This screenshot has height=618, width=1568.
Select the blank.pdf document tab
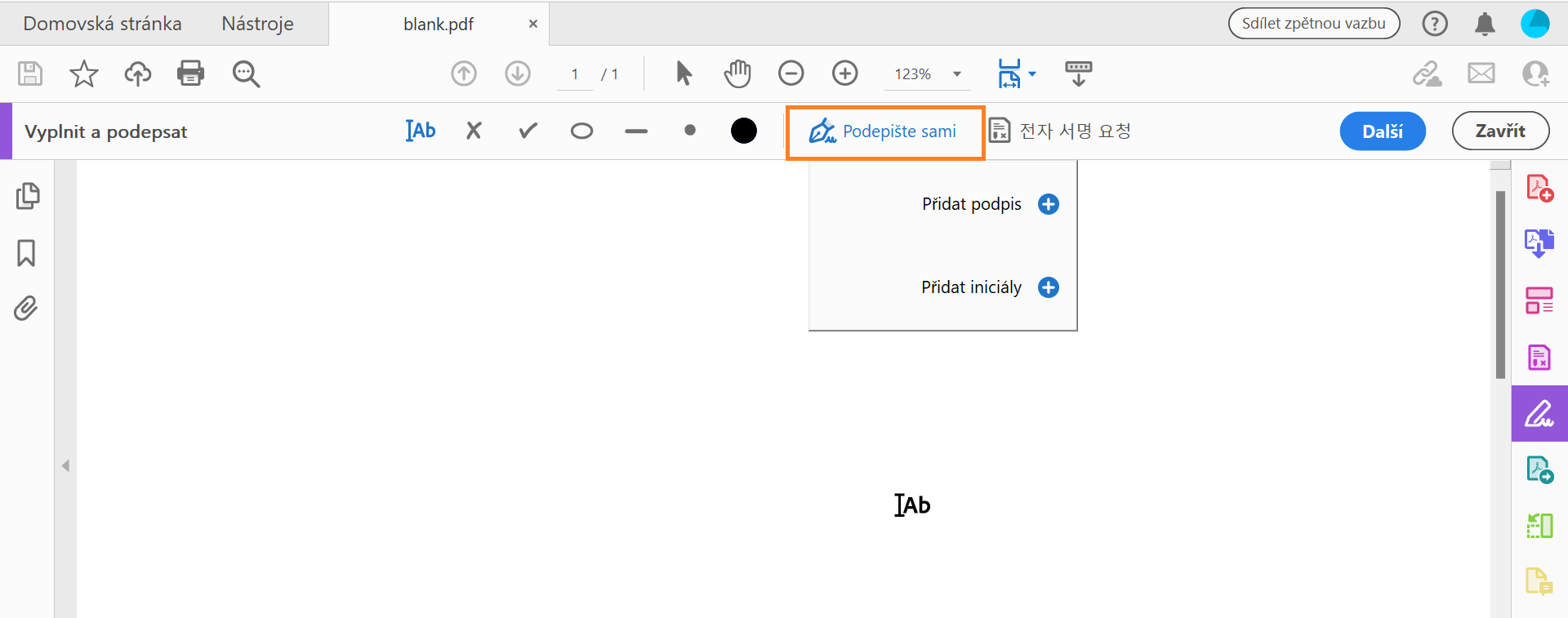coord(439,24)
